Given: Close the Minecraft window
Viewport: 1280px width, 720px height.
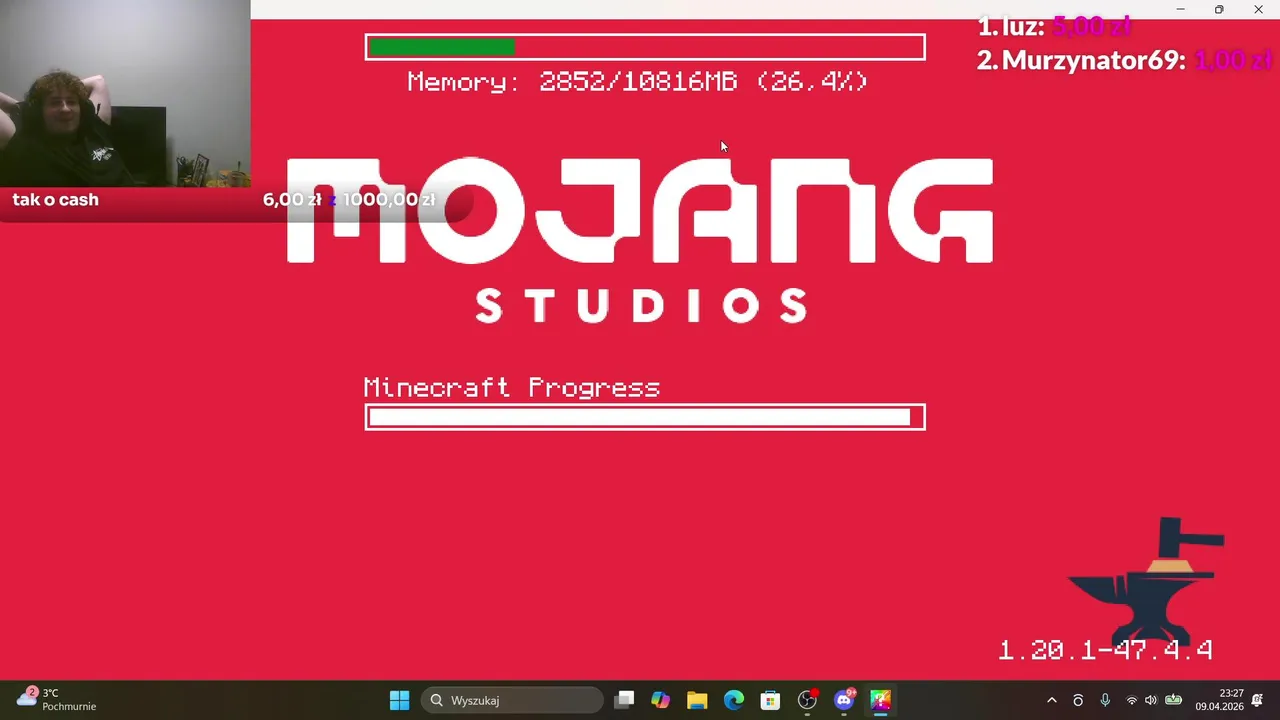Looking at the screenshot, I should 1258,9.
